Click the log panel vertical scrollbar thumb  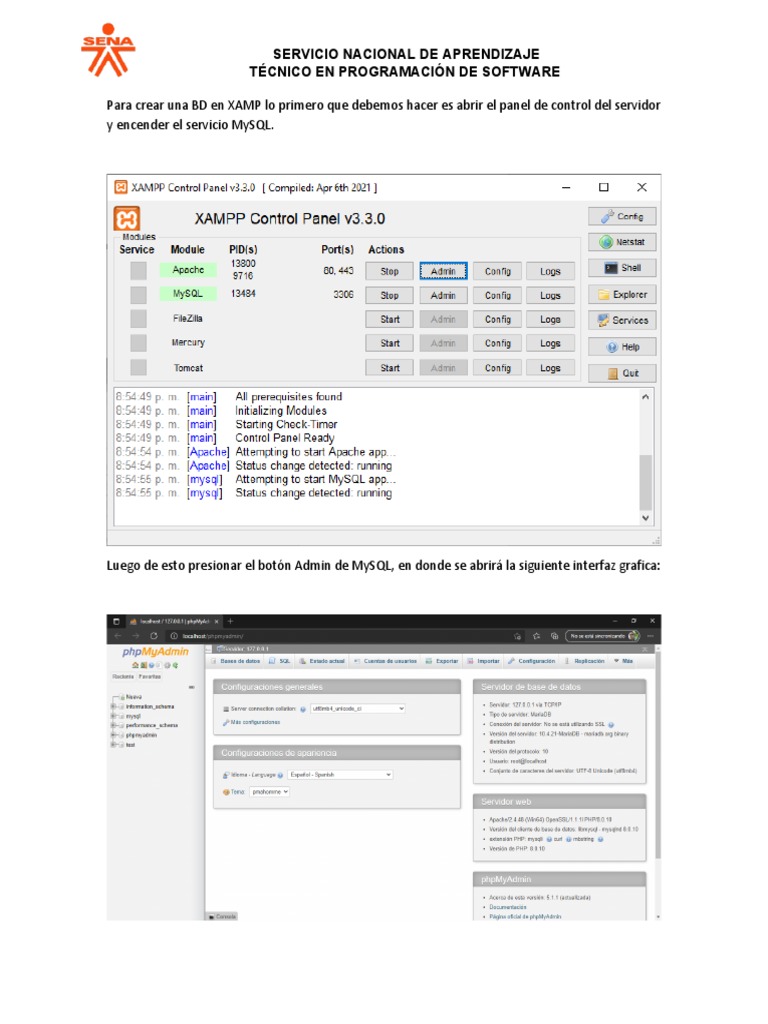point(645,482)
